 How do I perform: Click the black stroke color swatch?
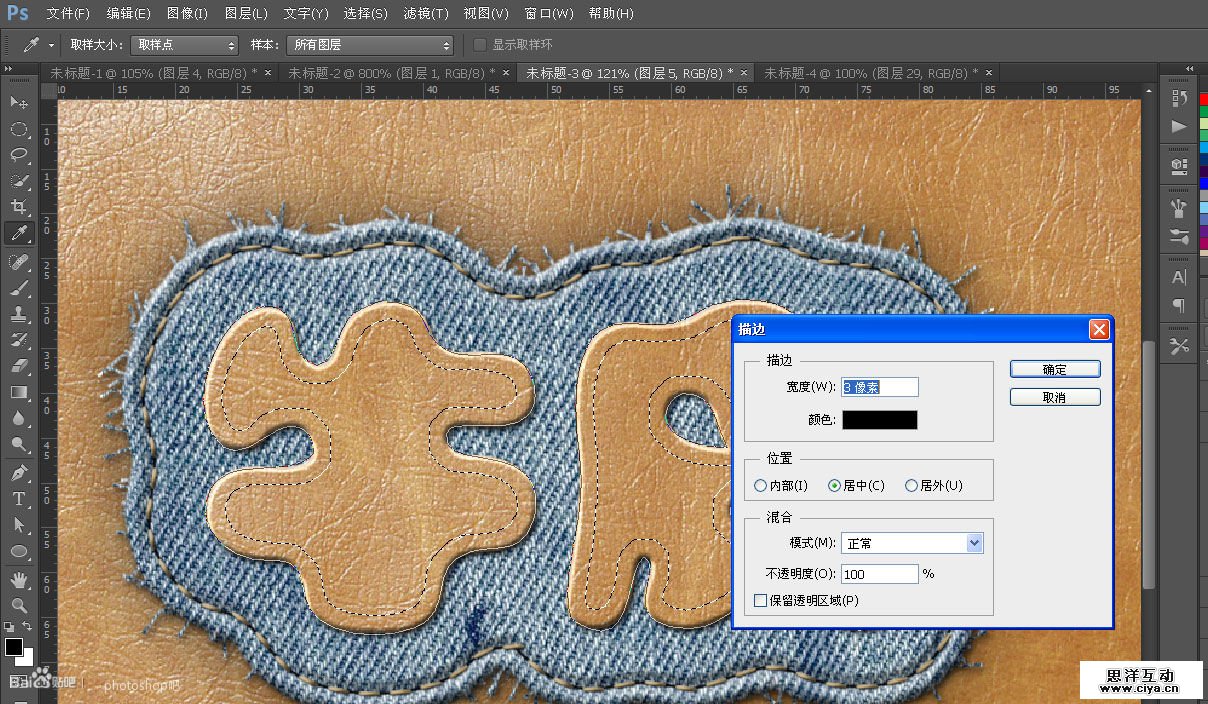tap(879, 420)
